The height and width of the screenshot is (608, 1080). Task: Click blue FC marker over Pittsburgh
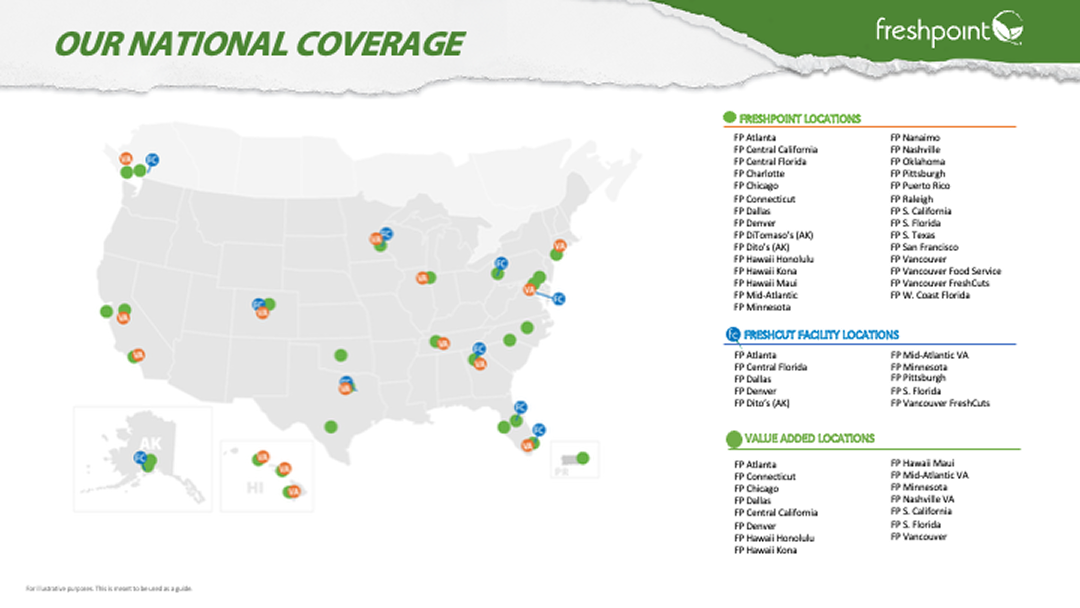(501, 264)
